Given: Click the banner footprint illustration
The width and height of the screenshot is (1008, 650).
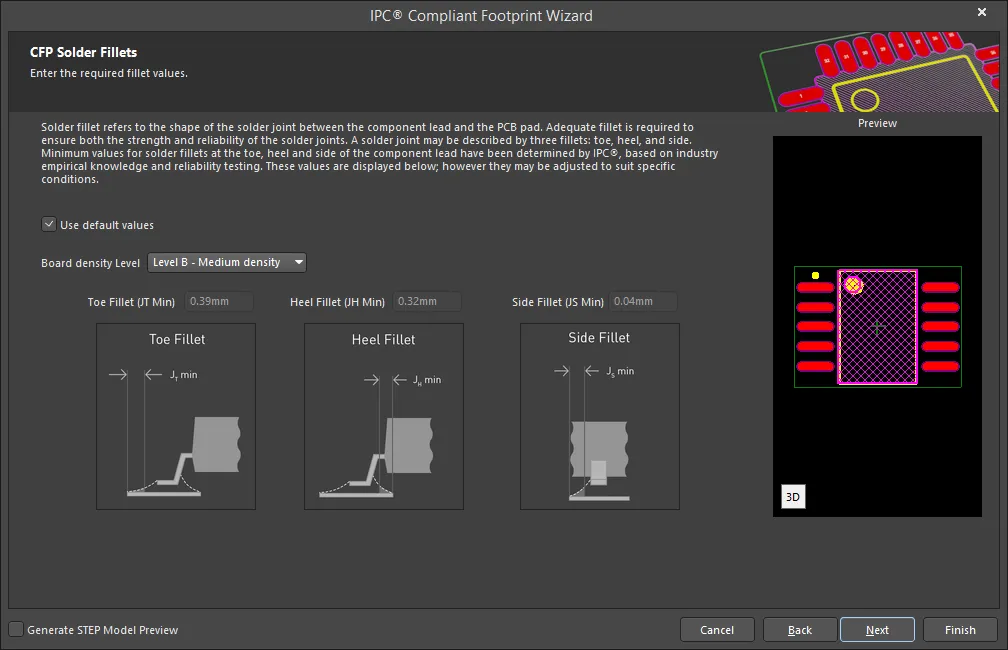Looking at the screenshot, I should [x=879, y=71].
